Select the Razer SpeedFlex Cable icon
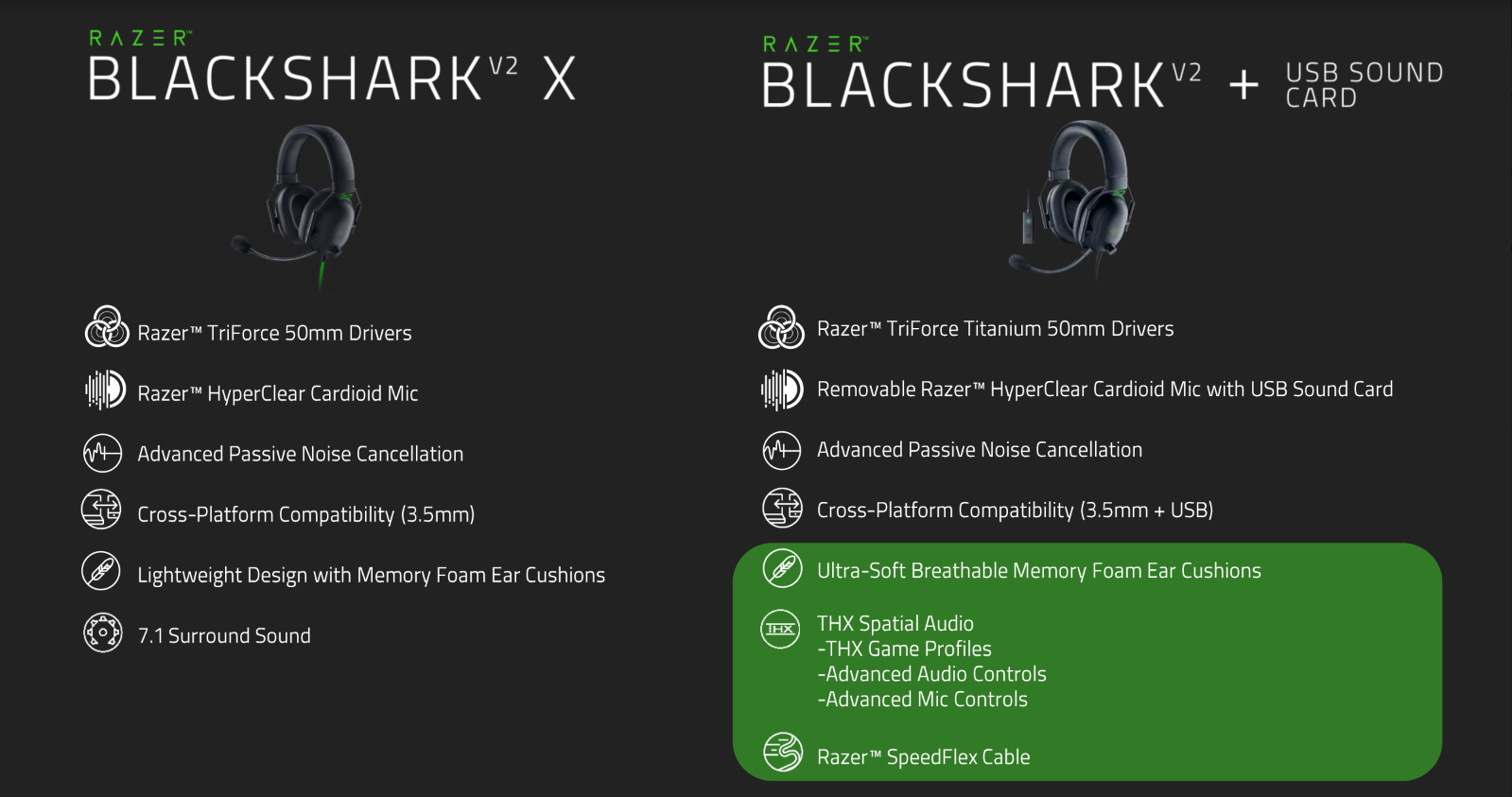1512x797 pixels. [x=783, y=752]
